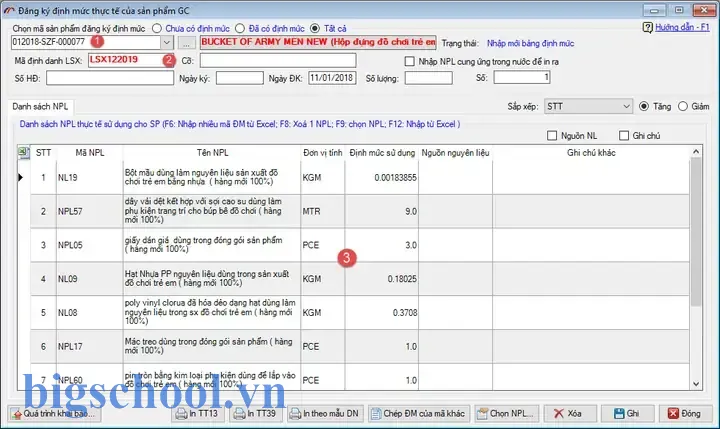The width and height of the screenshot is (720, 429).
Task: Click the vertical scrollbar thumb of NPL list
Action: (696, 232)
